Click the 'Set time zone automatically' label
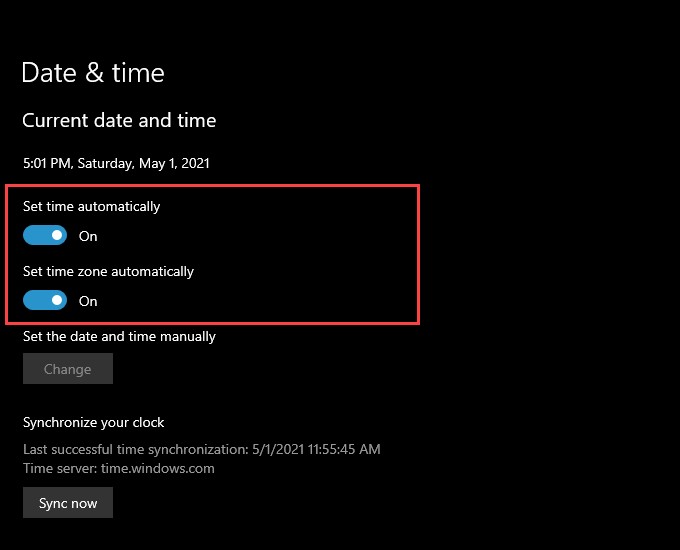680x550 pixels. pos(108,272)
